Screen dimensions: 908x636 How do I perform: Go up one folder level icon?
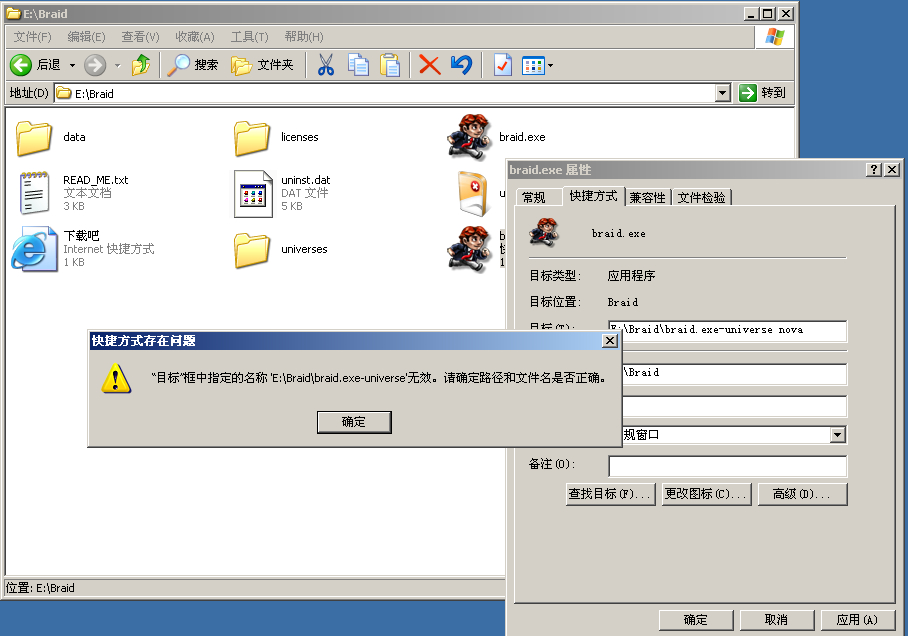click(x=141, y=65)
